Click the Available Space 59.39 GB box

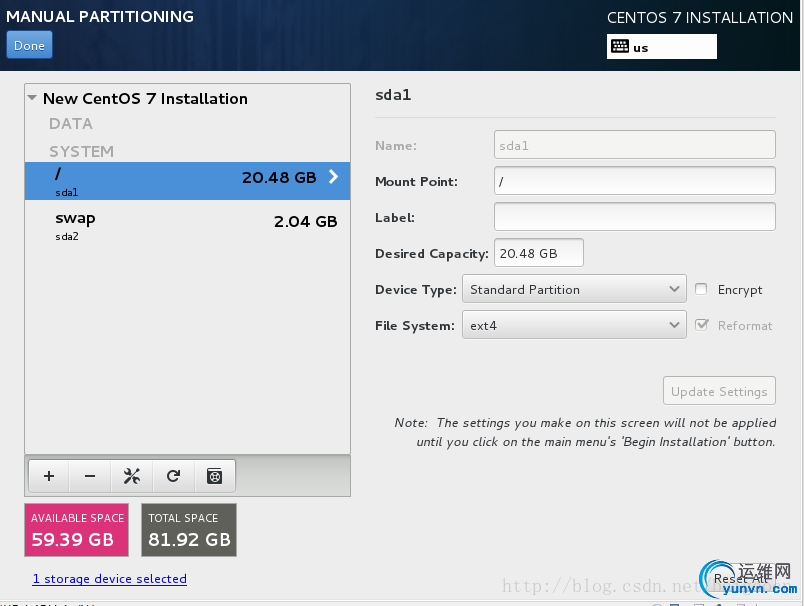pyautogui.click(x=76, y=530)
